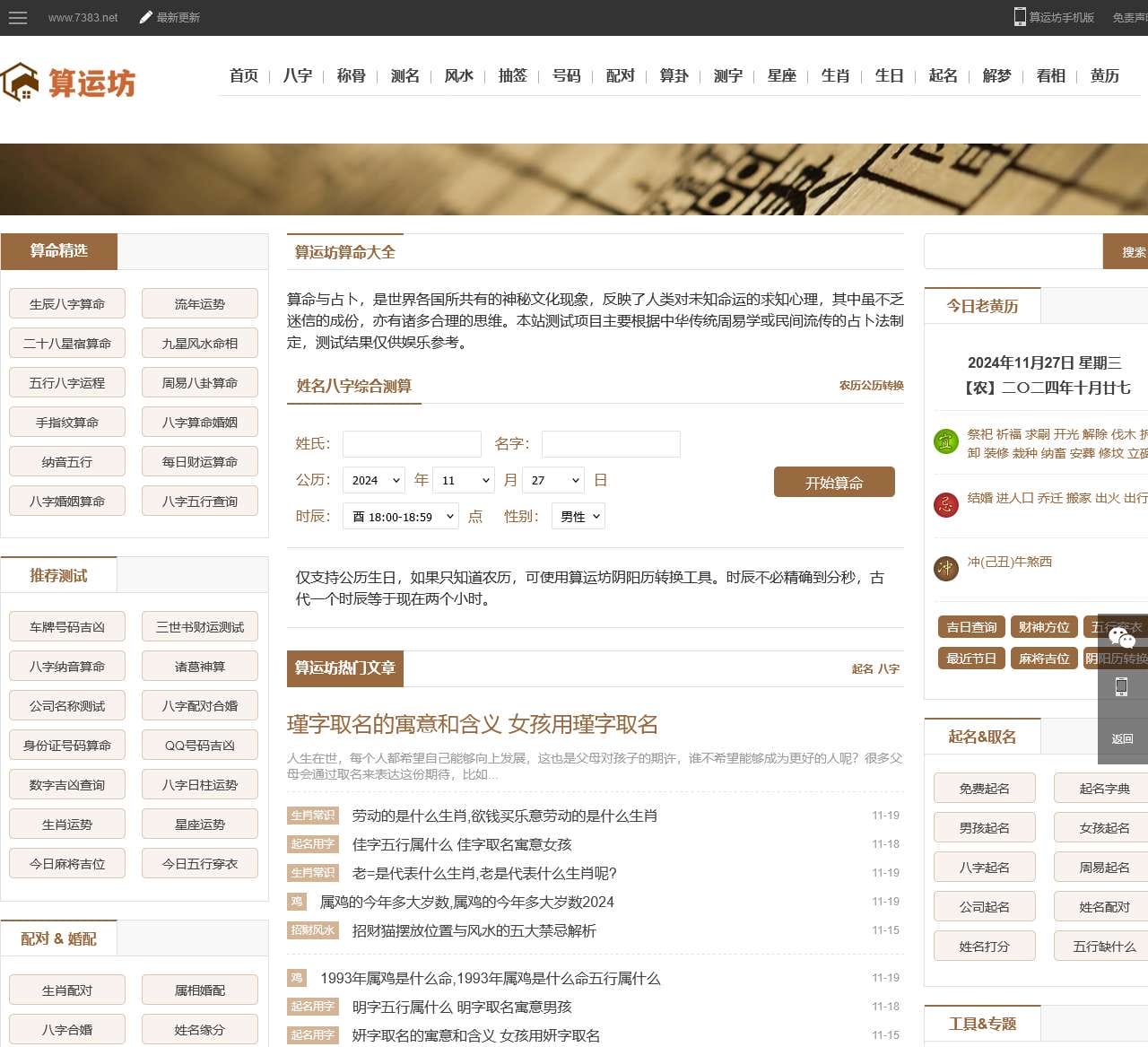Open the month 11 dropdown
The height and width of the screenshot is (1047, 1148).
point(464,480)
